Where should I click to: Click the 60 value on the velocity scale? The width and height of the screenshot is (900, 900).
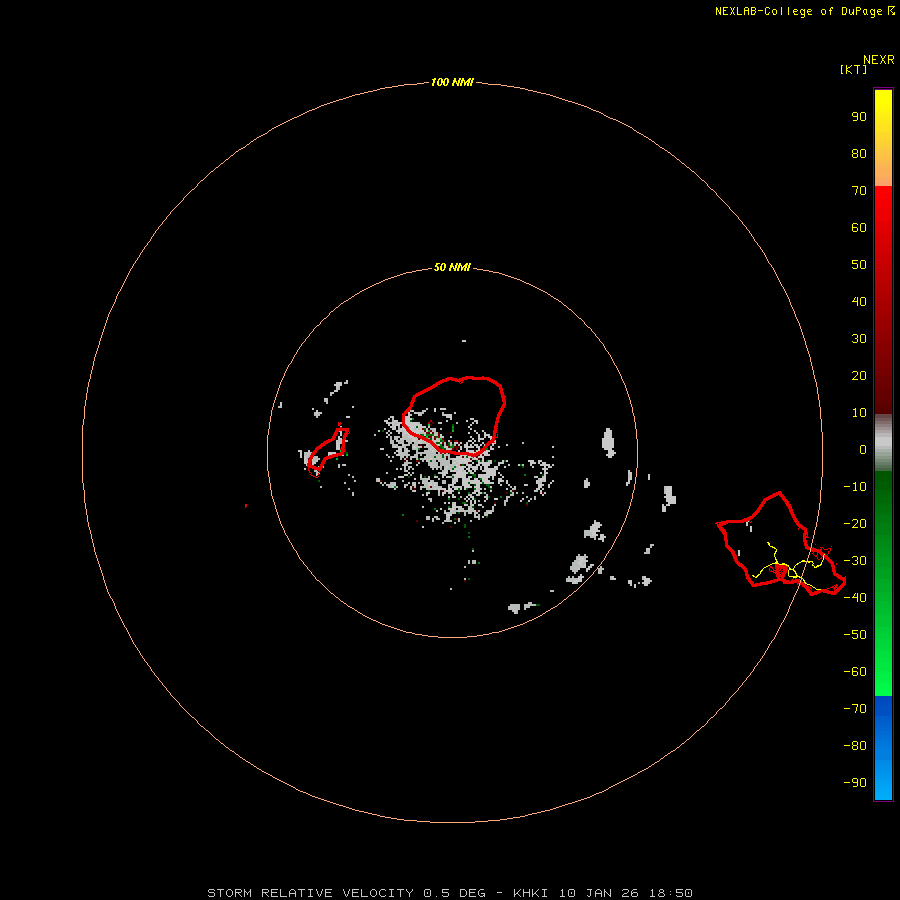tap(859, 227)
